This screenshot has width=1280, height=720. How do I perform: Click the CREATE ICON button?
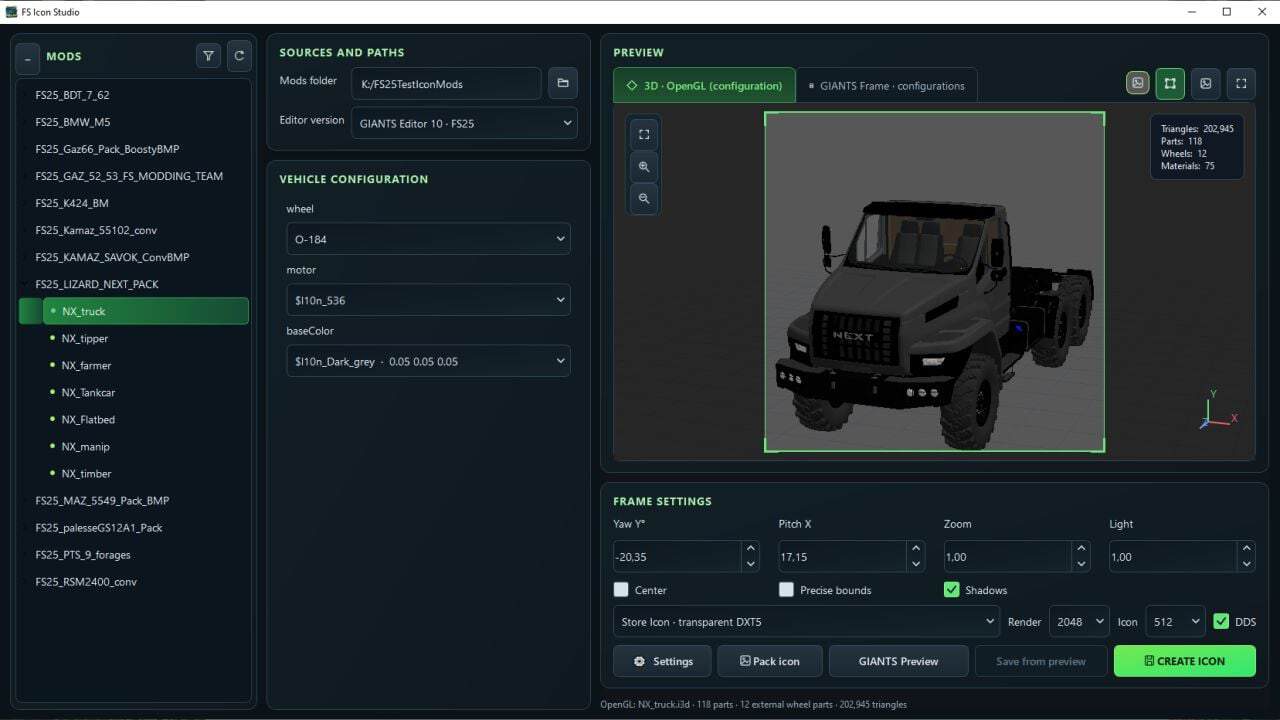[x=1185, y=661]
